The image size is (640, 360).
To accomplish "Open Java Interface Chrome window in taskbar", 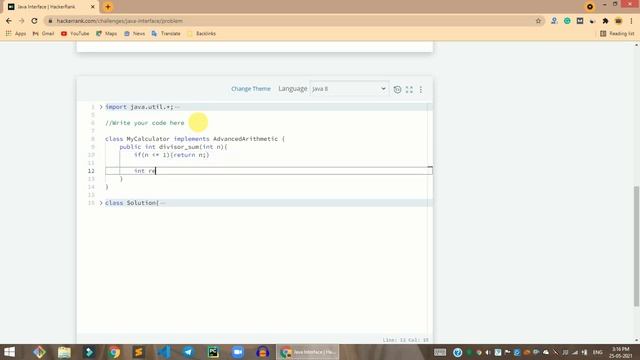I will 308,352.
